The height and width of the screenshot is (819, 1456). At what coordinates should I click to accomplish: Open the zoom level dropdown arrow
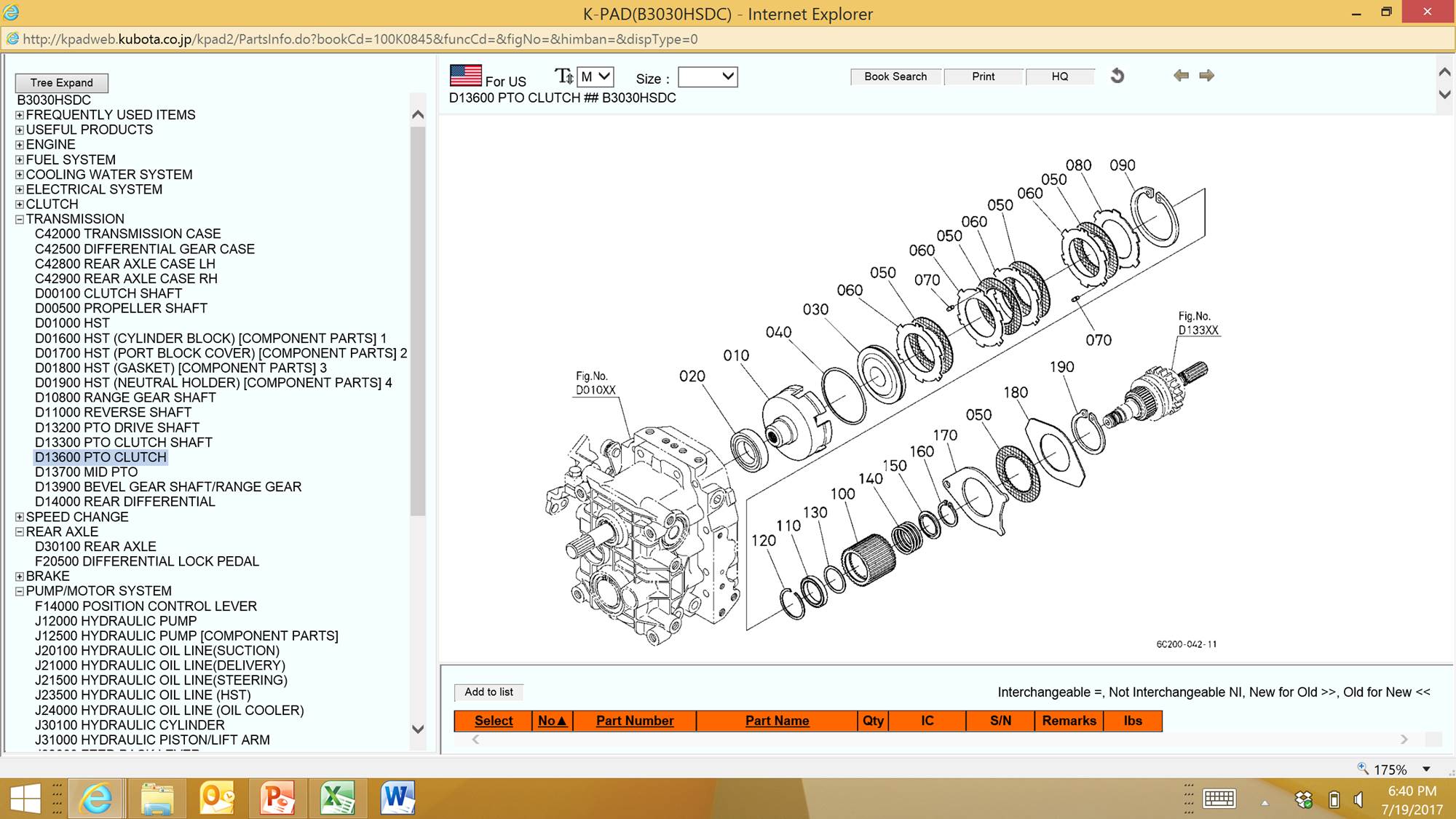pos(1427,769)
